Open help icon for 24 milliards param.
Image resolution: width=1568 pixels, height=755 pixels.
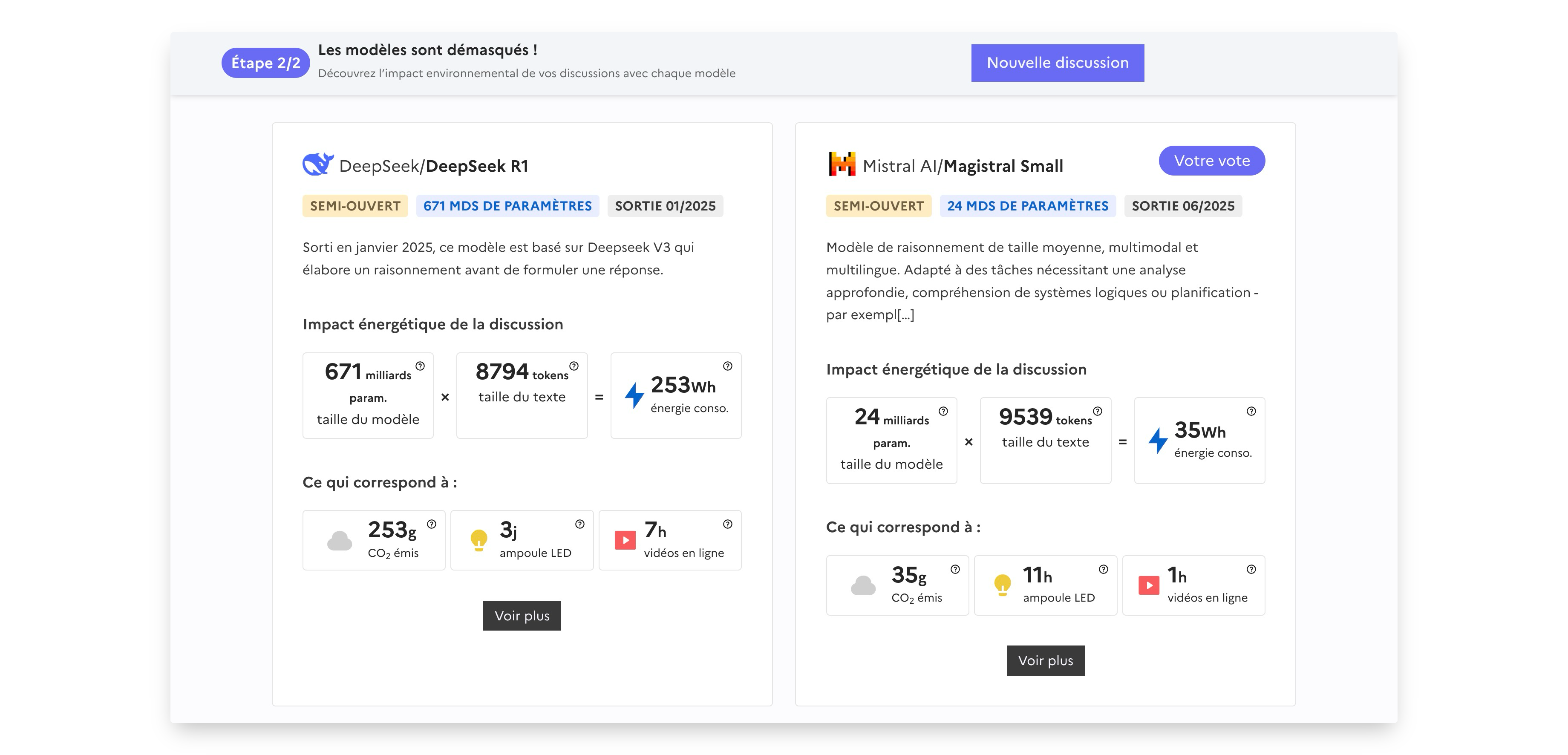coord(943,411)
